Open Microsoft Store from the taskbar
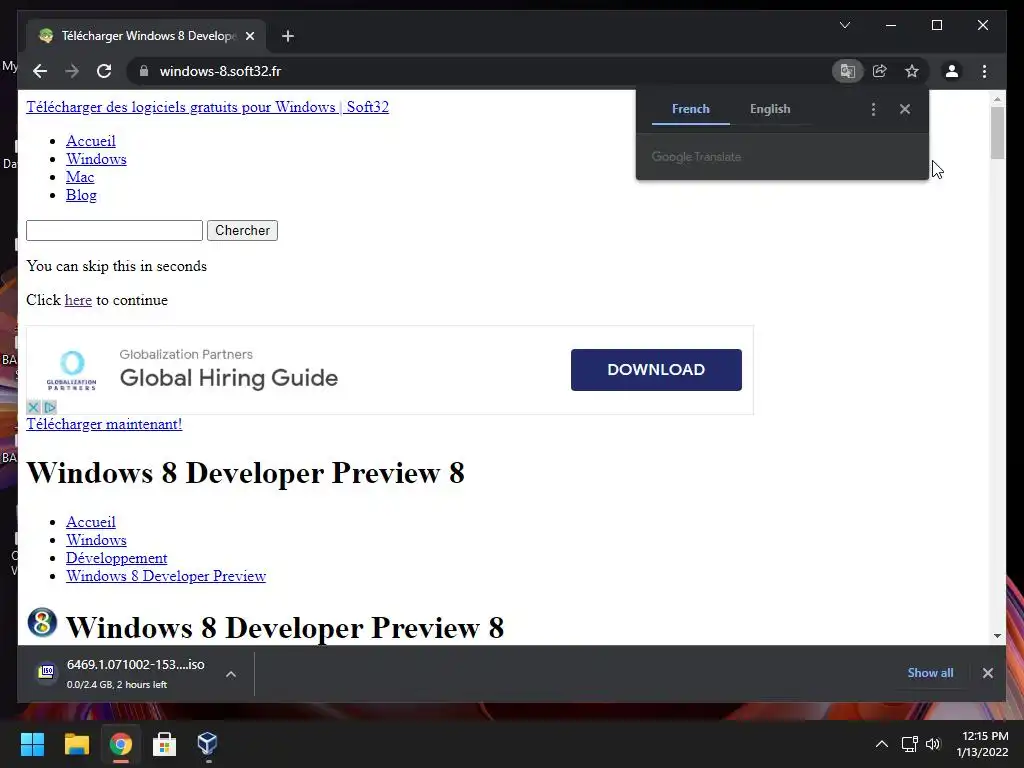The image size is (1024, 768). pos(165,744)
